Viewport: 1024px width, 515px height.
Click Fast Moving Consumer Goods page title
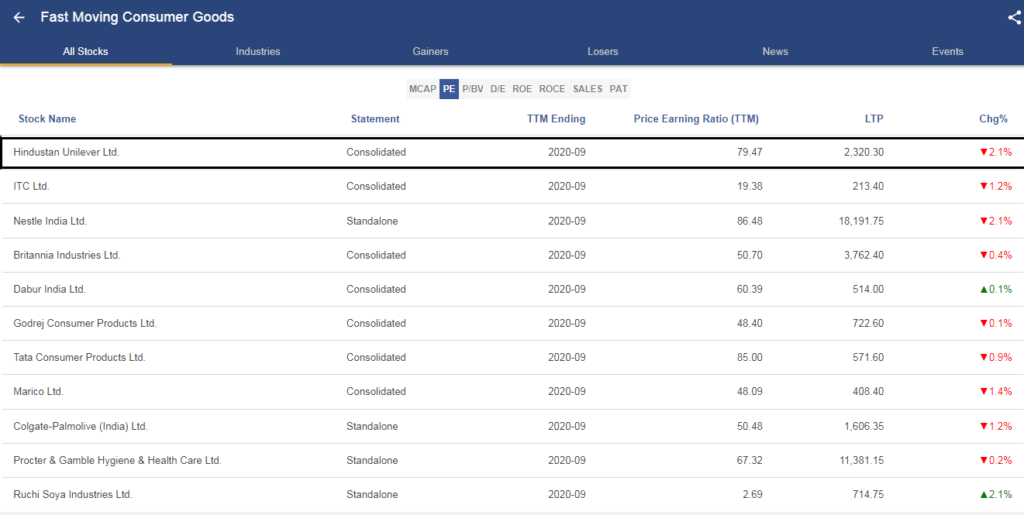137,18
